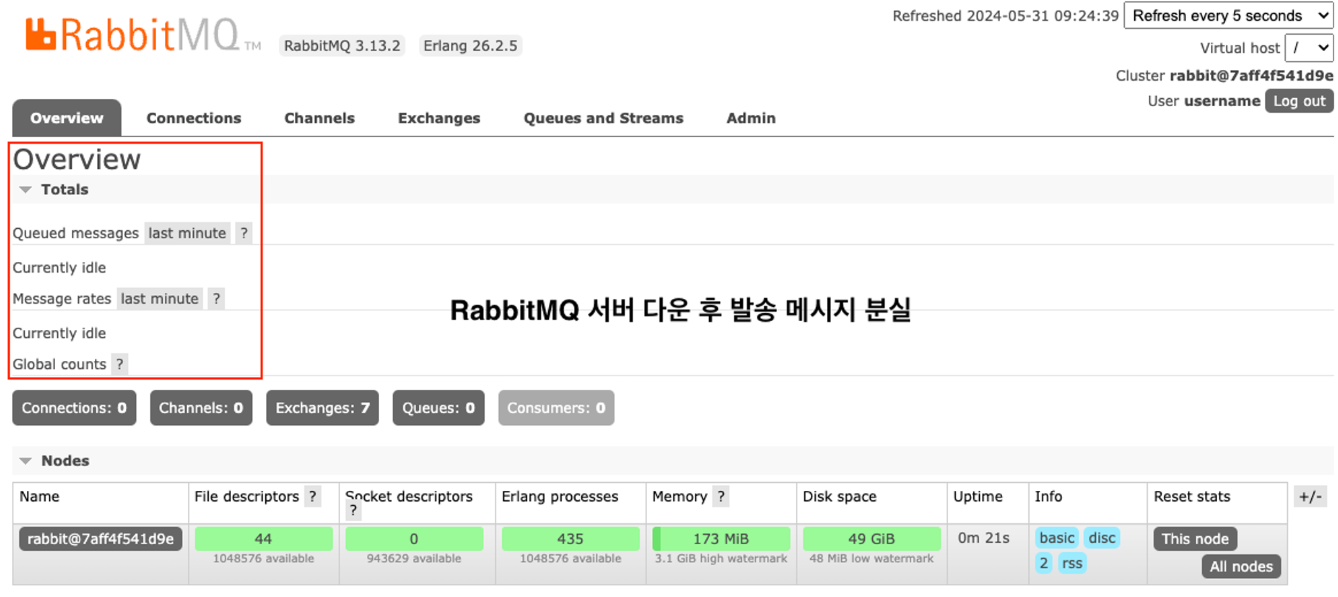1338x597 pixels.
Task: Open help for Socket descriptors column
Action: coord(353,511)
